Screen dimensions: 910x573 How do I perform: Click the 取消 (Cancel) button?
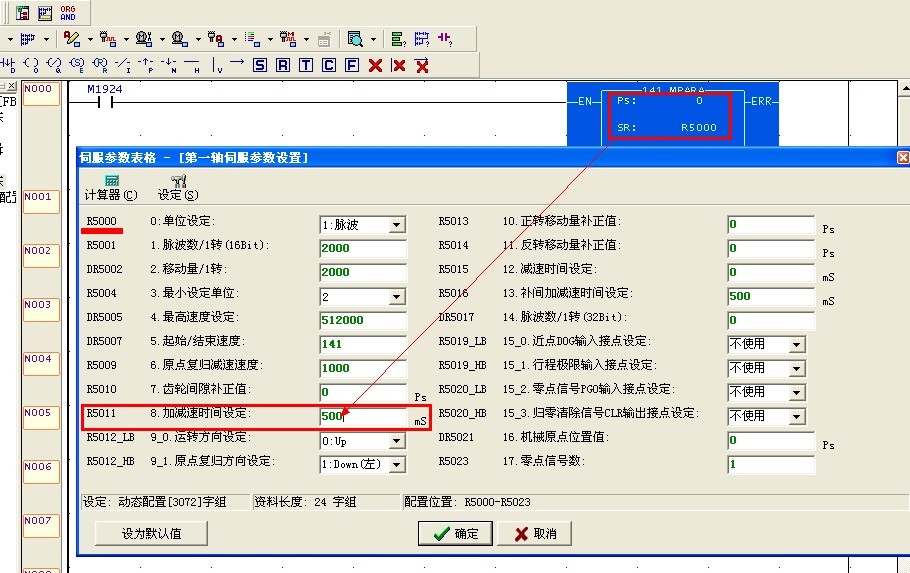pos(534,534)
